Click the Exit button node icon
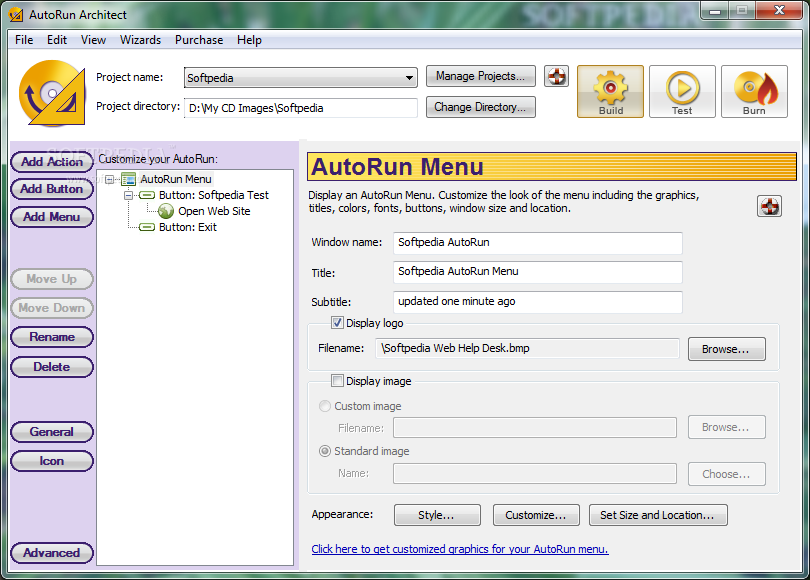 tap(147, 227)
